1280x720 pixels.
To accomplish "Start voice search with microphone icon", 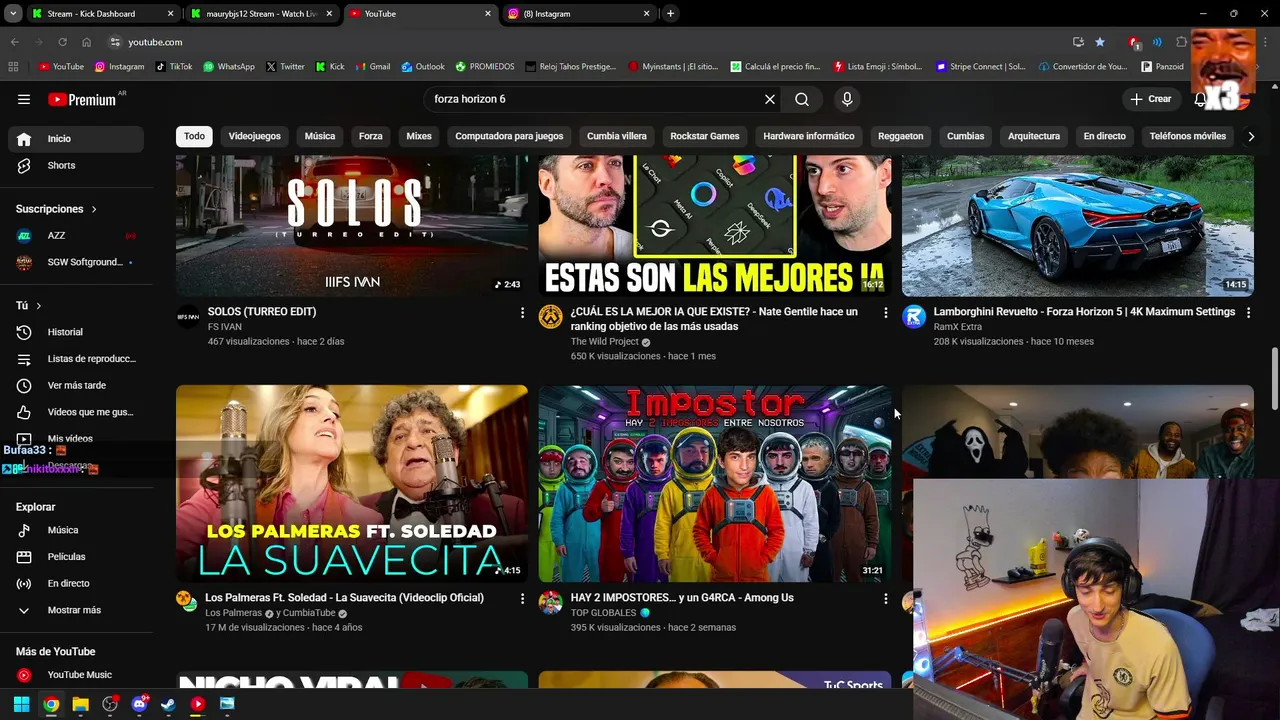I will (847, 99).
